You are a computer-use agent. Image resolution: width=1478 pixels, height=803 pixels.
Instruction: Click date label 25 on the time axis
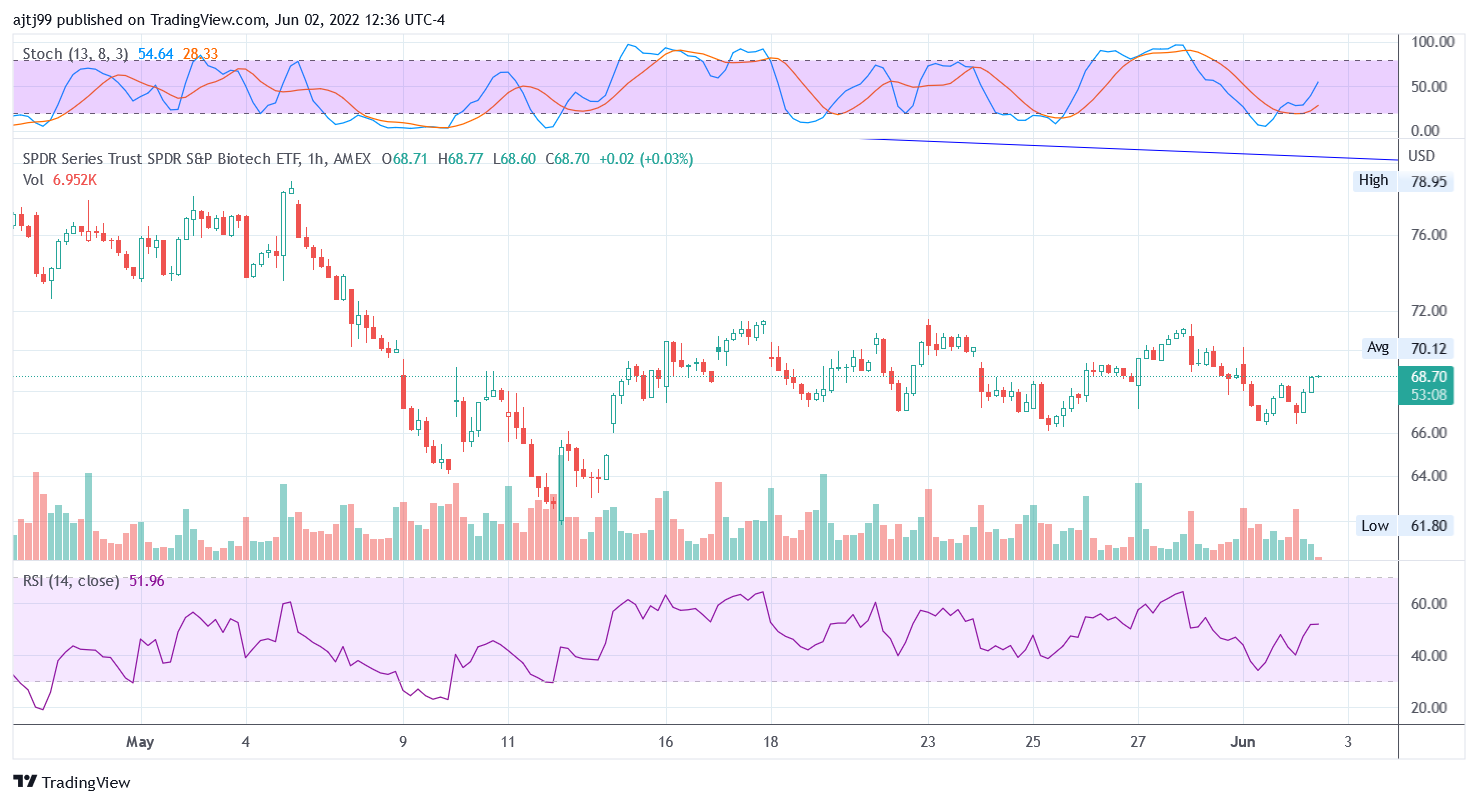[1033, 742]
